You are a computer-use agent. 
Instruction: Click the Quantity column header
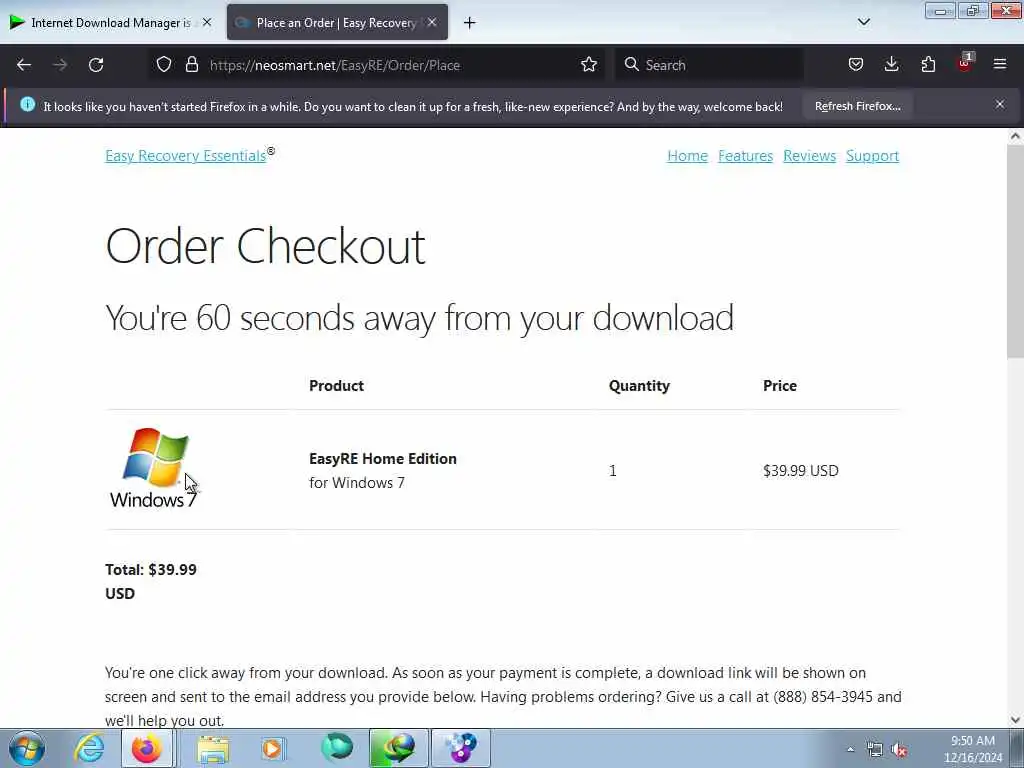tap(639, 385)
